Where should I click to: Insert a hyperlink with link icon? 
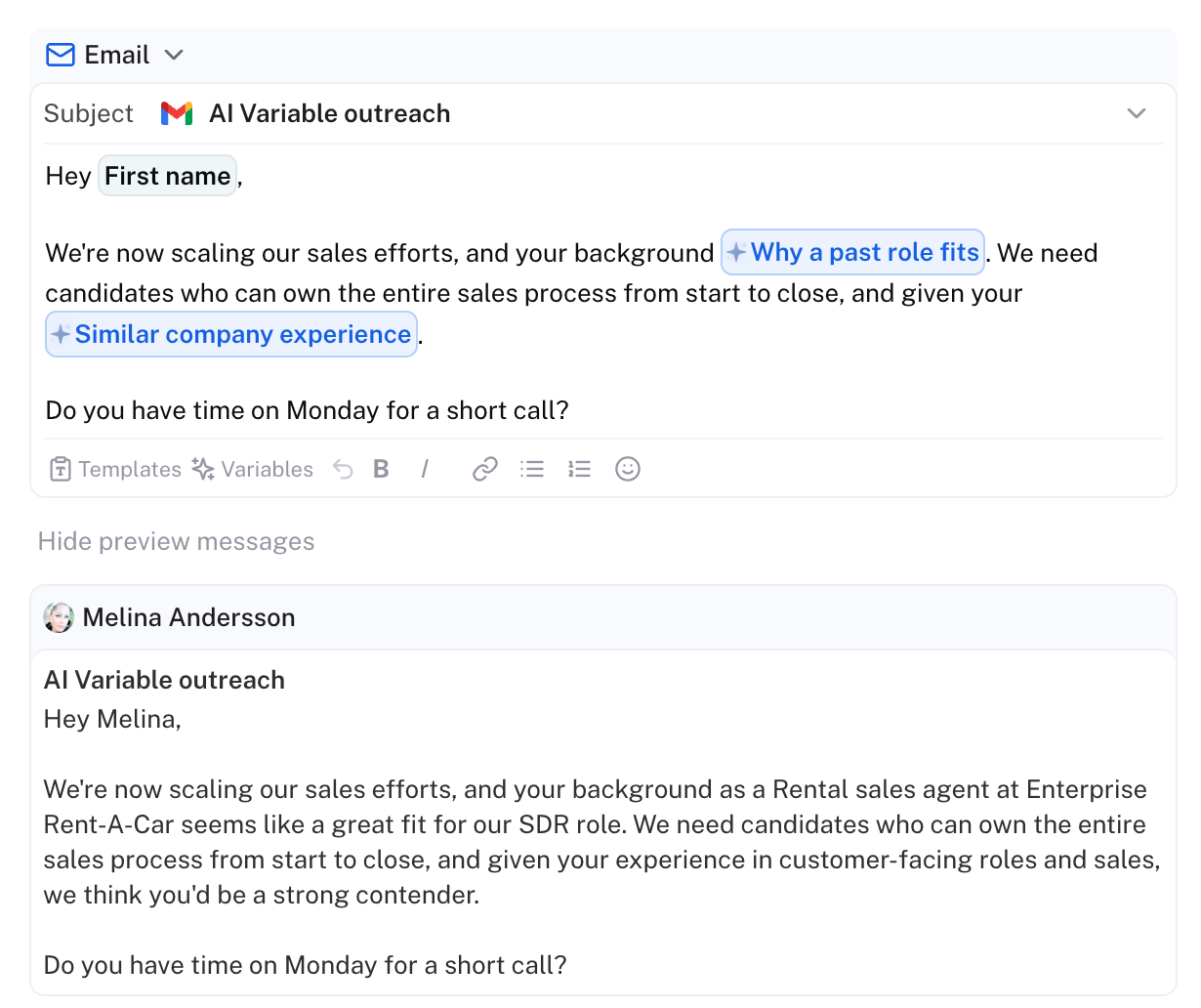tap(485, 469)
